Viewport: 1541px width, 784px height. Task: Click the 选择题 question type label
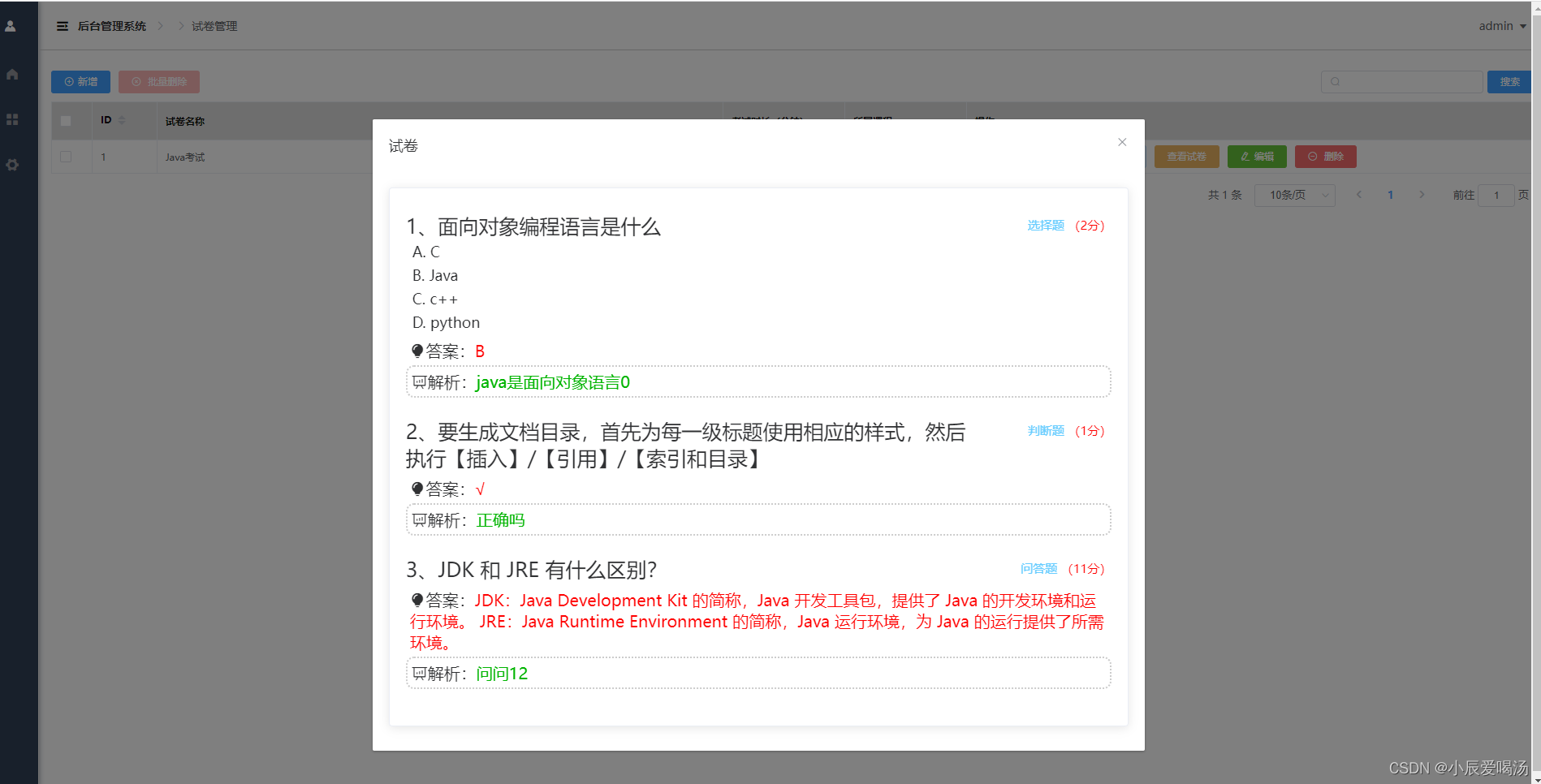point(1046,226)
